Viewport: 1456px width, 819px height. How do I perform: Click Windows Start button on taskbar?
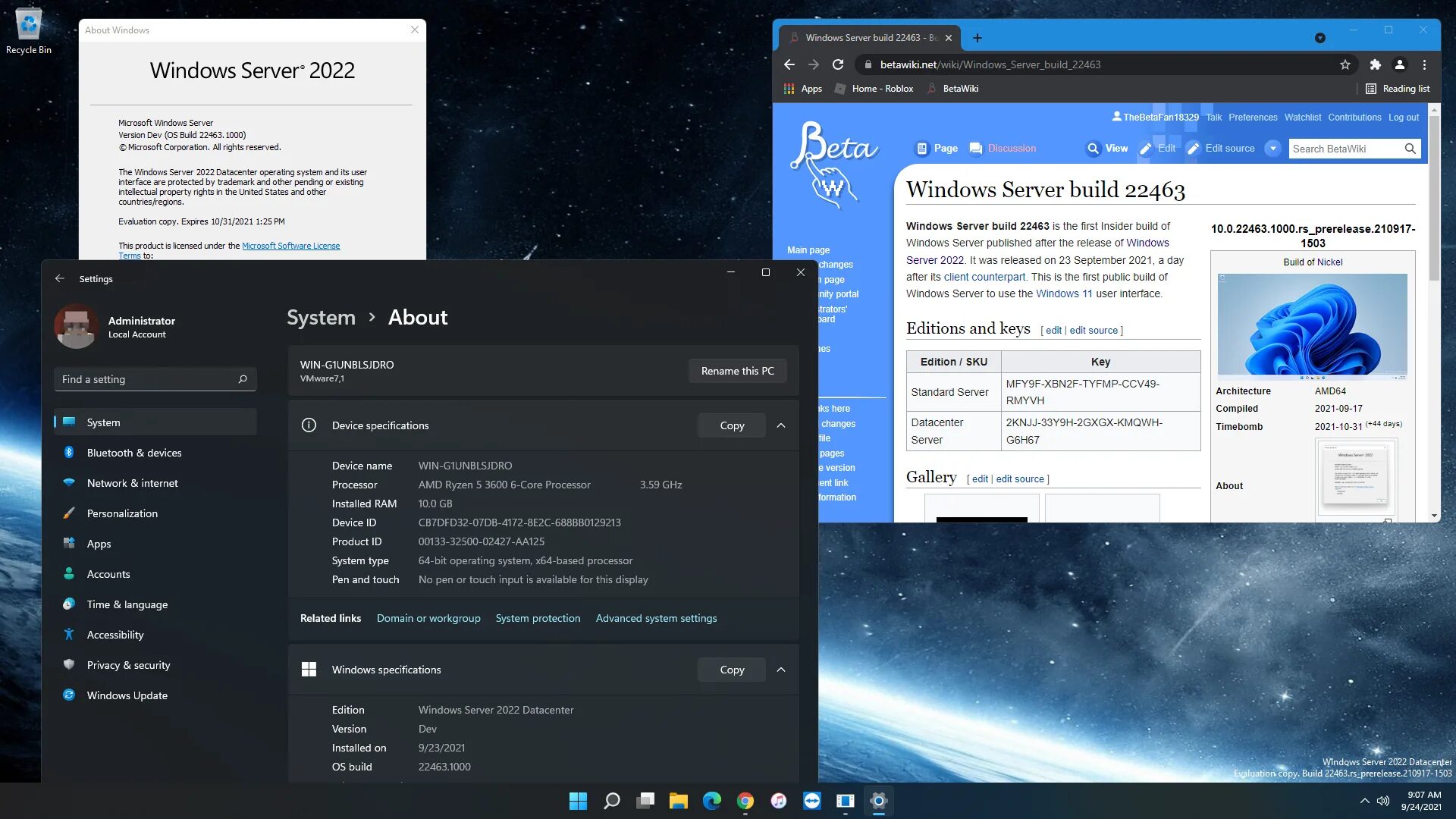[x=578, y=801]
